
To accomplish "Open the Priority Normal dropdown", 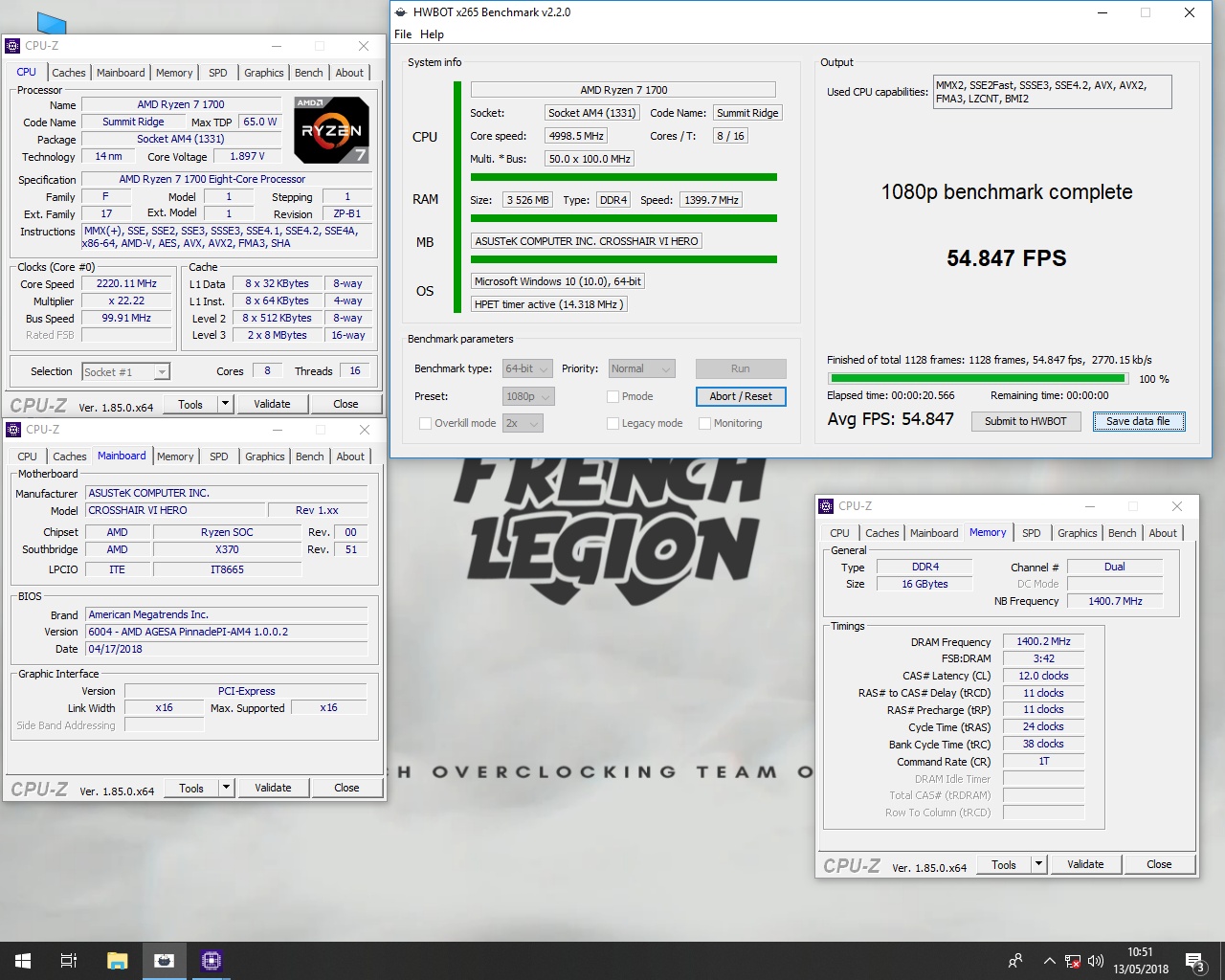I will click(641, 368).
